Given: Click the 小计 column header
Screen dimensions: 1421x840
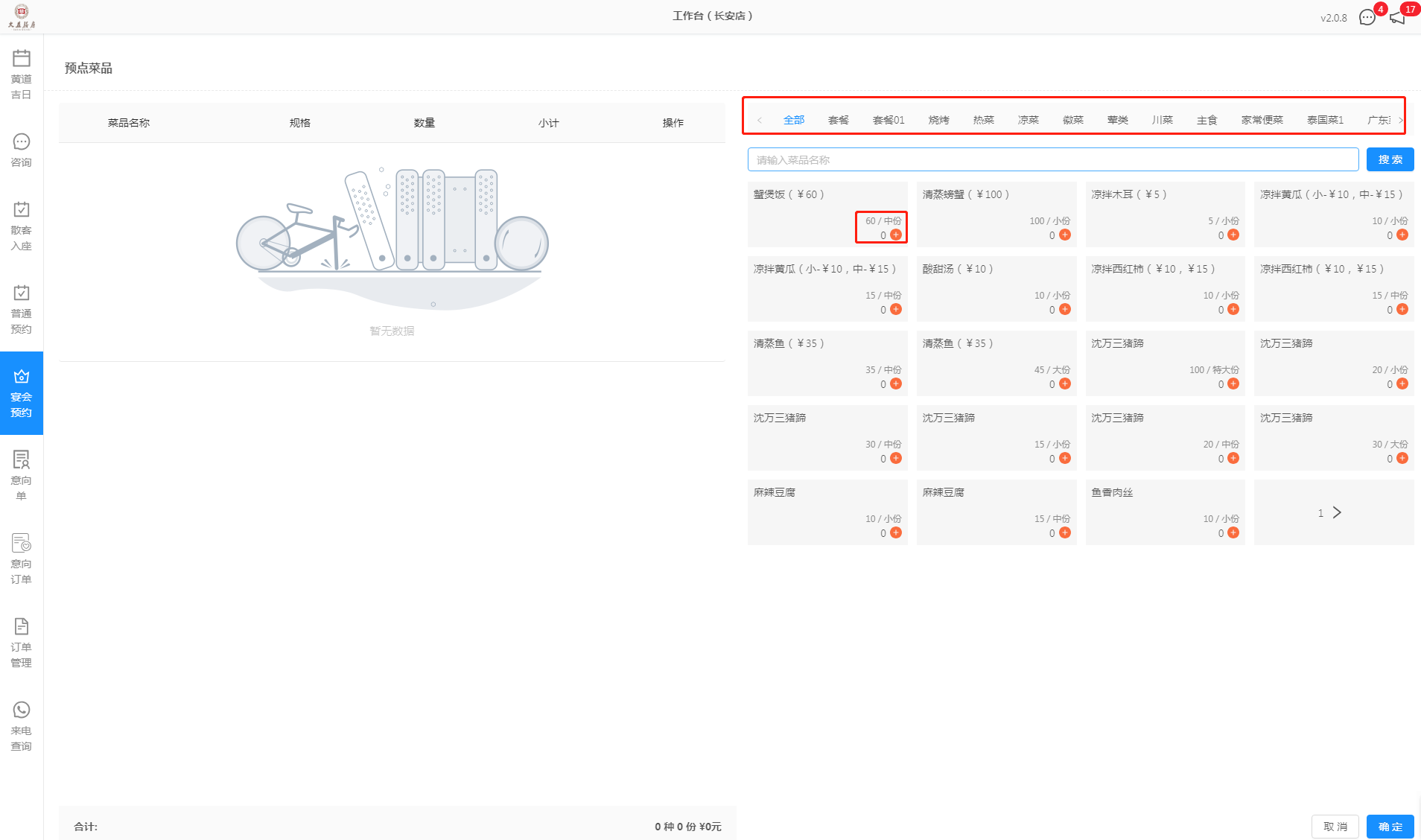Looking at the screenshot, I should [549, 123].
